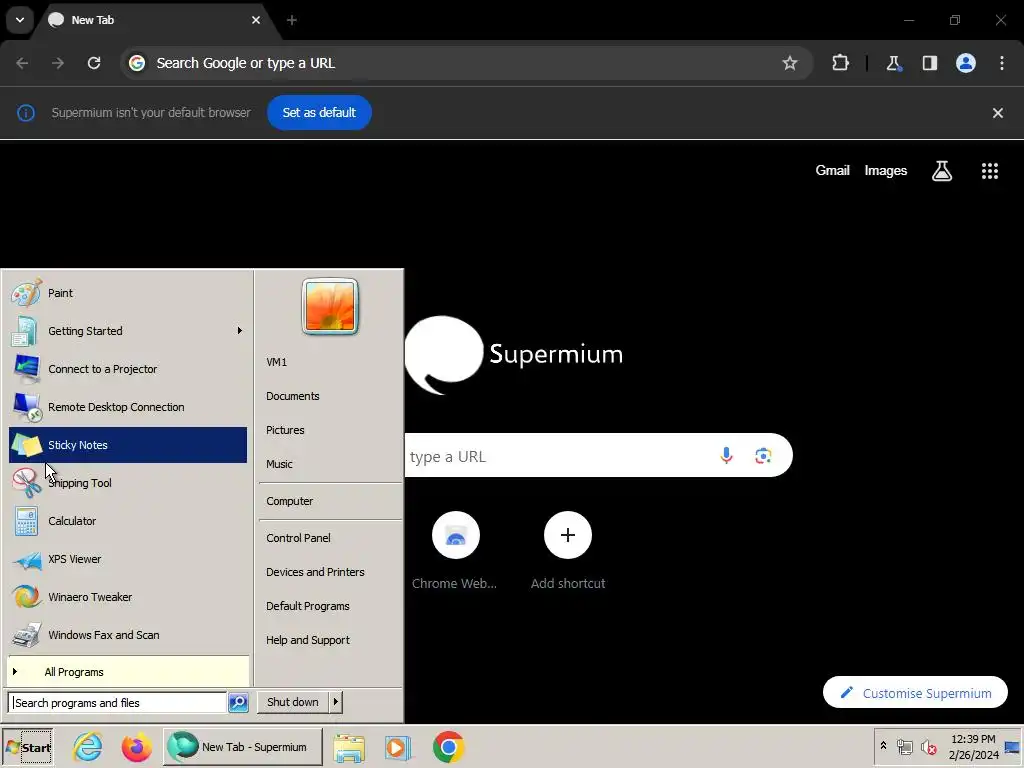Launch Sticky Notes
1024x768 pixels.
128,445
